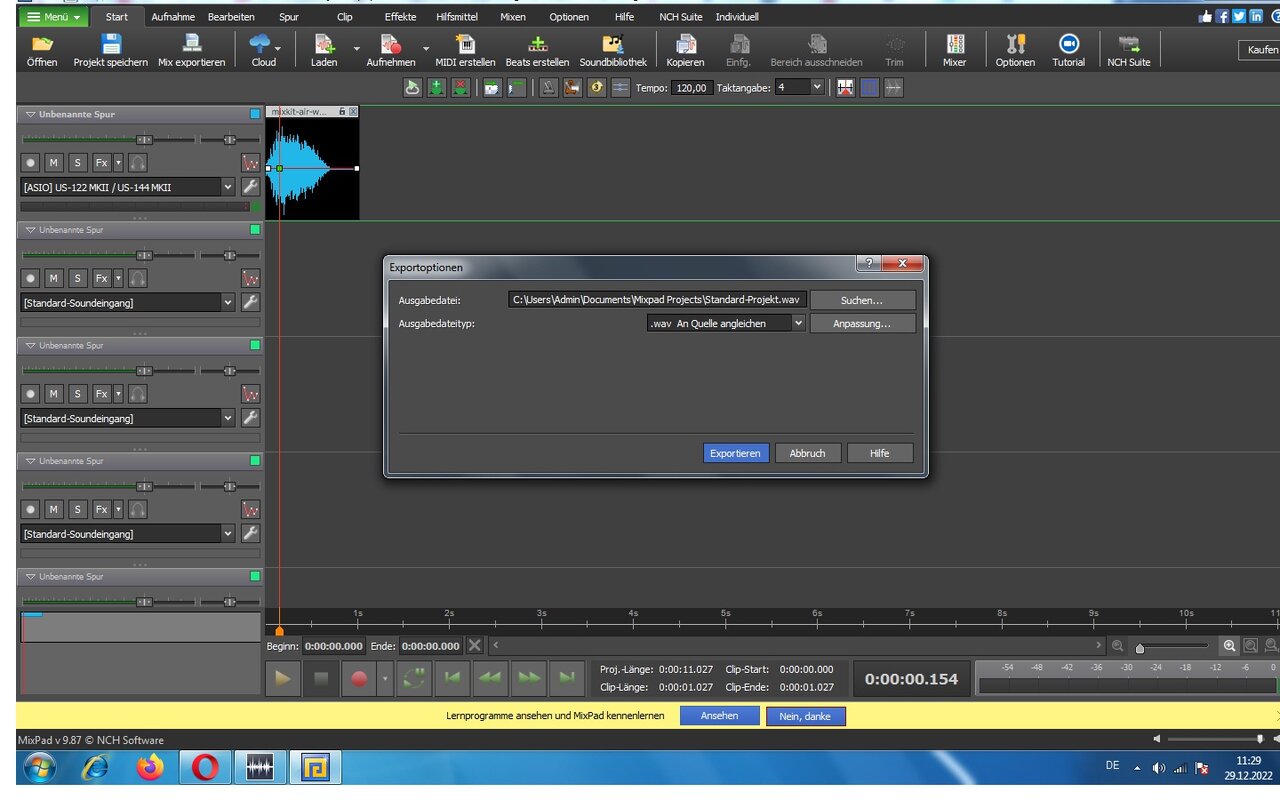Click the Ausgabedatei path input field
This screenshot has height=800, width=1280.
pyautogui.click(x=656, y=300)
